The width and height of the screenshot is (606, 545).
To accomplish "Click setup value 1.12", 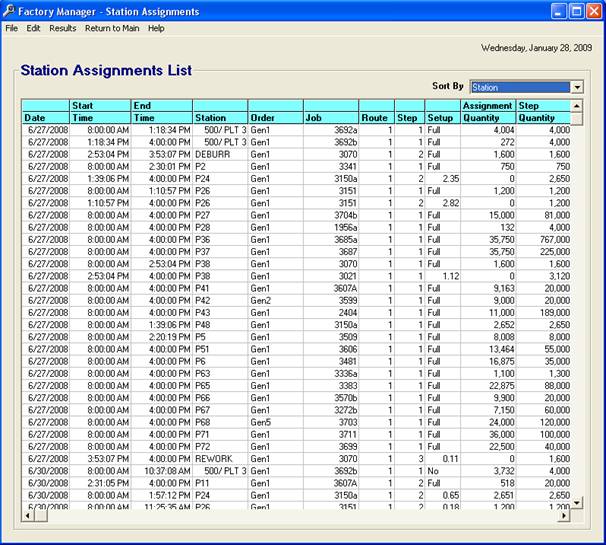I will tap(443, 276).
